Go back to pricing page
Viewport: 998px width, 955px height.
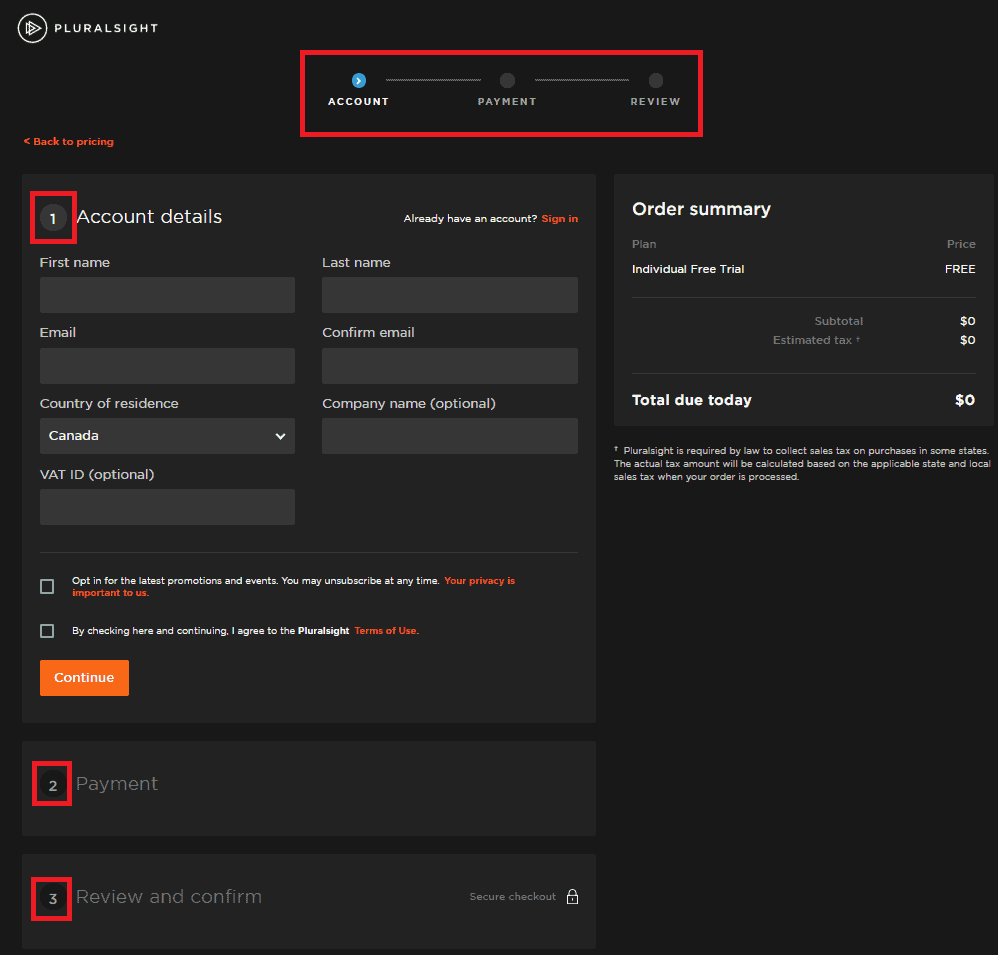pyautogui.click(x=69, y=141)
